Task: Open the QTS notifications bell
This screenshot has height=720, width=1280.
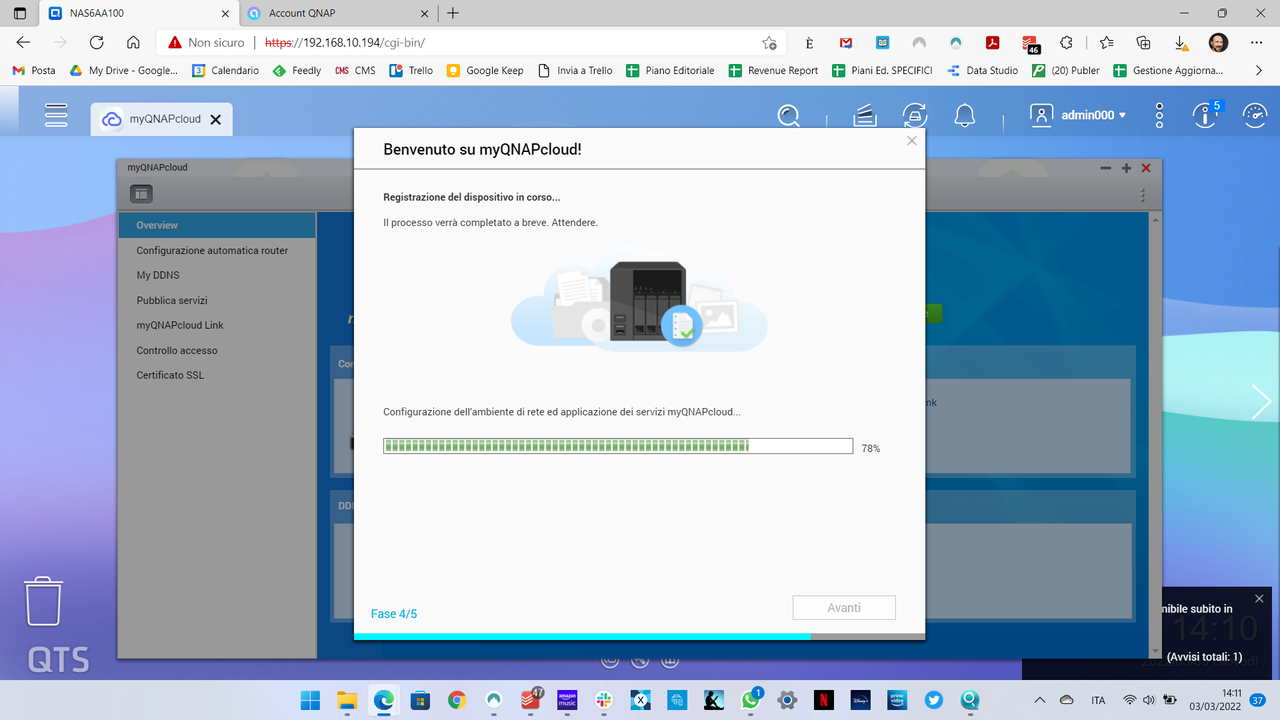Action: pos(964,115)
